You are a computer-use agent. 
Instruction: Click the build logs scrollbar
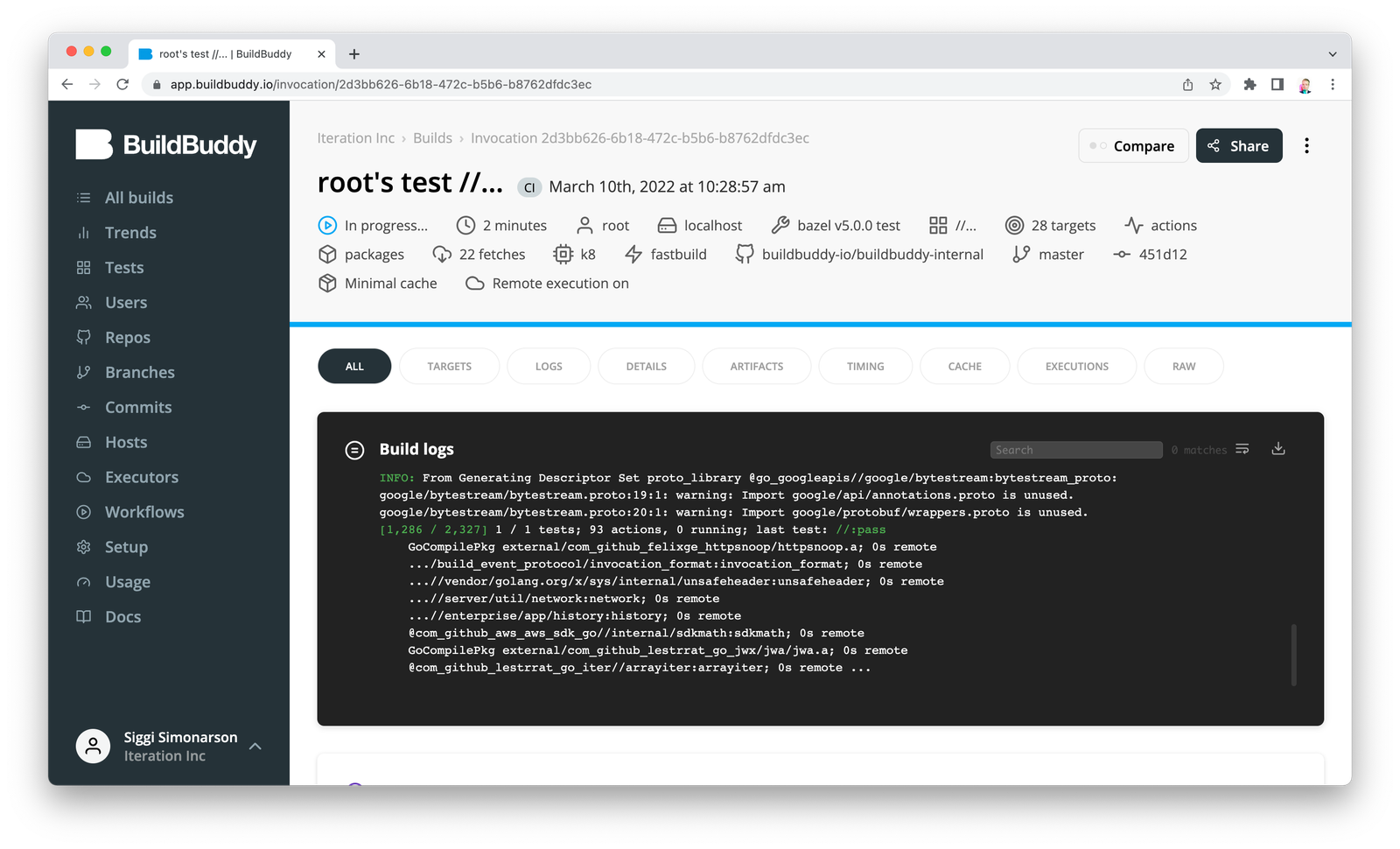click(1293, 655)
